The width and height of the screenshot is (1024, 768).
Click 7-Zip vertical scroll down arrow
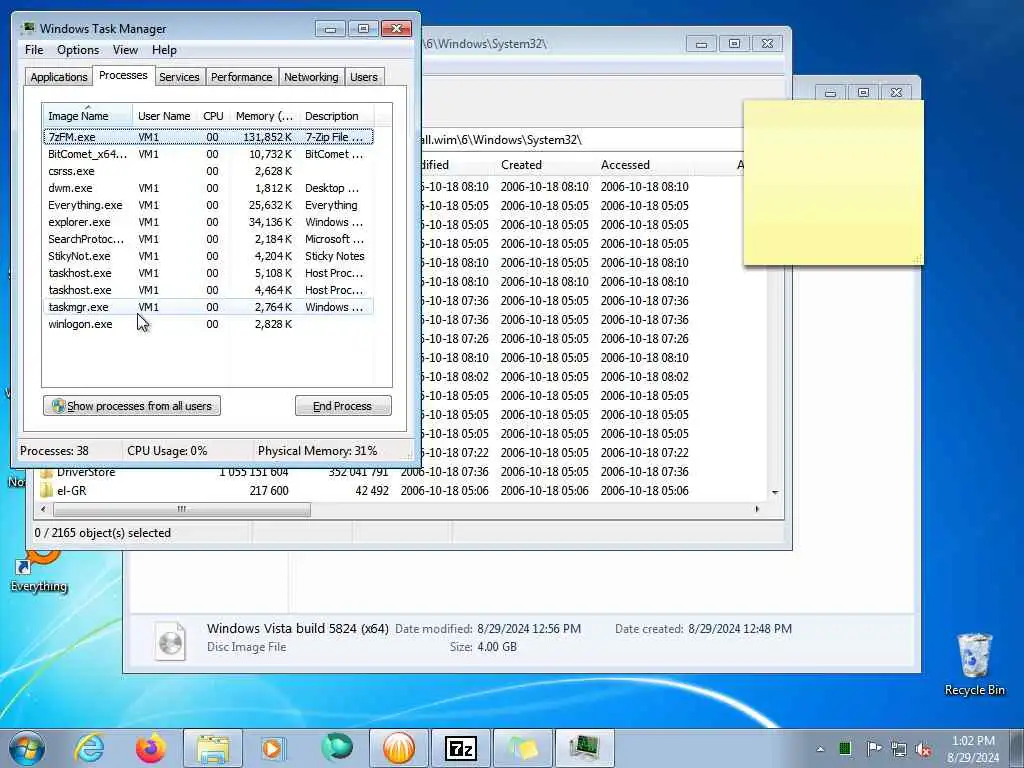(775, 492)
